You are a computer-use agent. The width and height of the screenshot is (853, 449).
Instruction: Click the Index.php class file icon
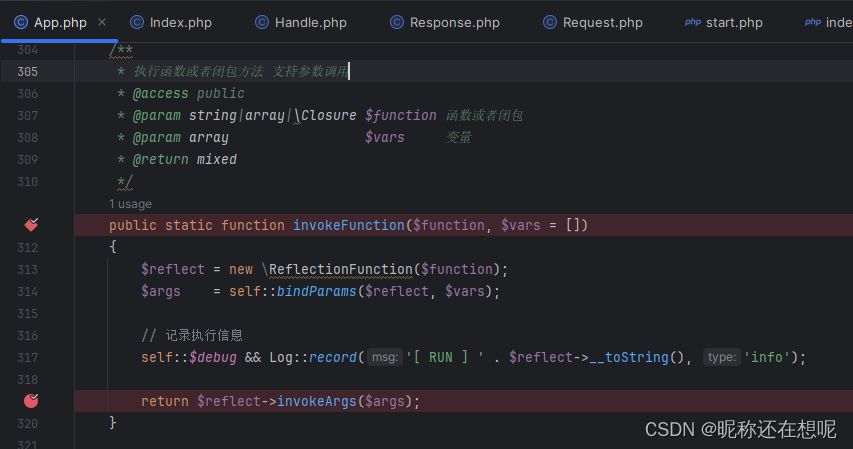tap(137, 22)
